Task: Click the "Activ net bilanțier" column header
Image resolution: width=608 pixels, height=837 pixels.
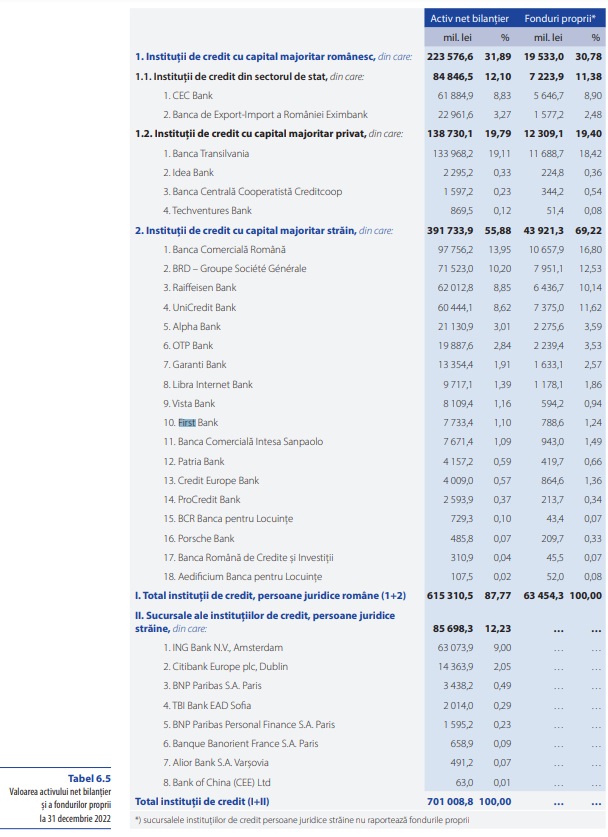Action: coord(469,18)
